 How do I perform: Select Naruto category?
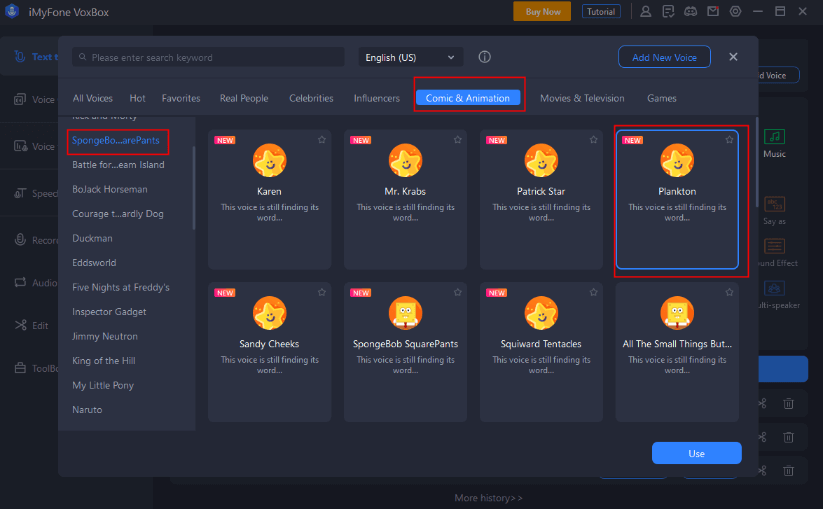(x=87, y=410)
